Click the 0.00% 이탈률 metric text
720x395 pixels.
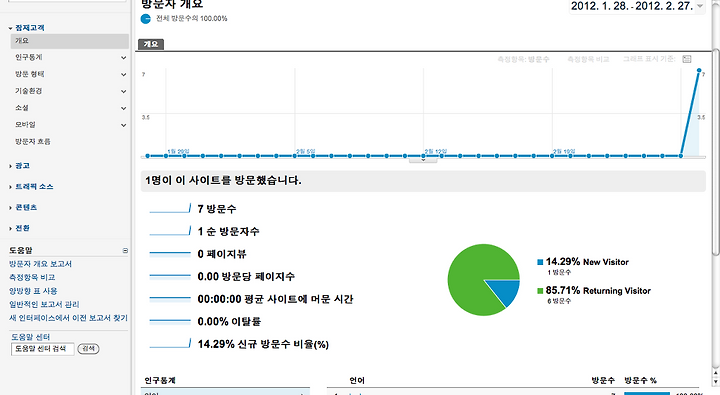tap(229, 322)
